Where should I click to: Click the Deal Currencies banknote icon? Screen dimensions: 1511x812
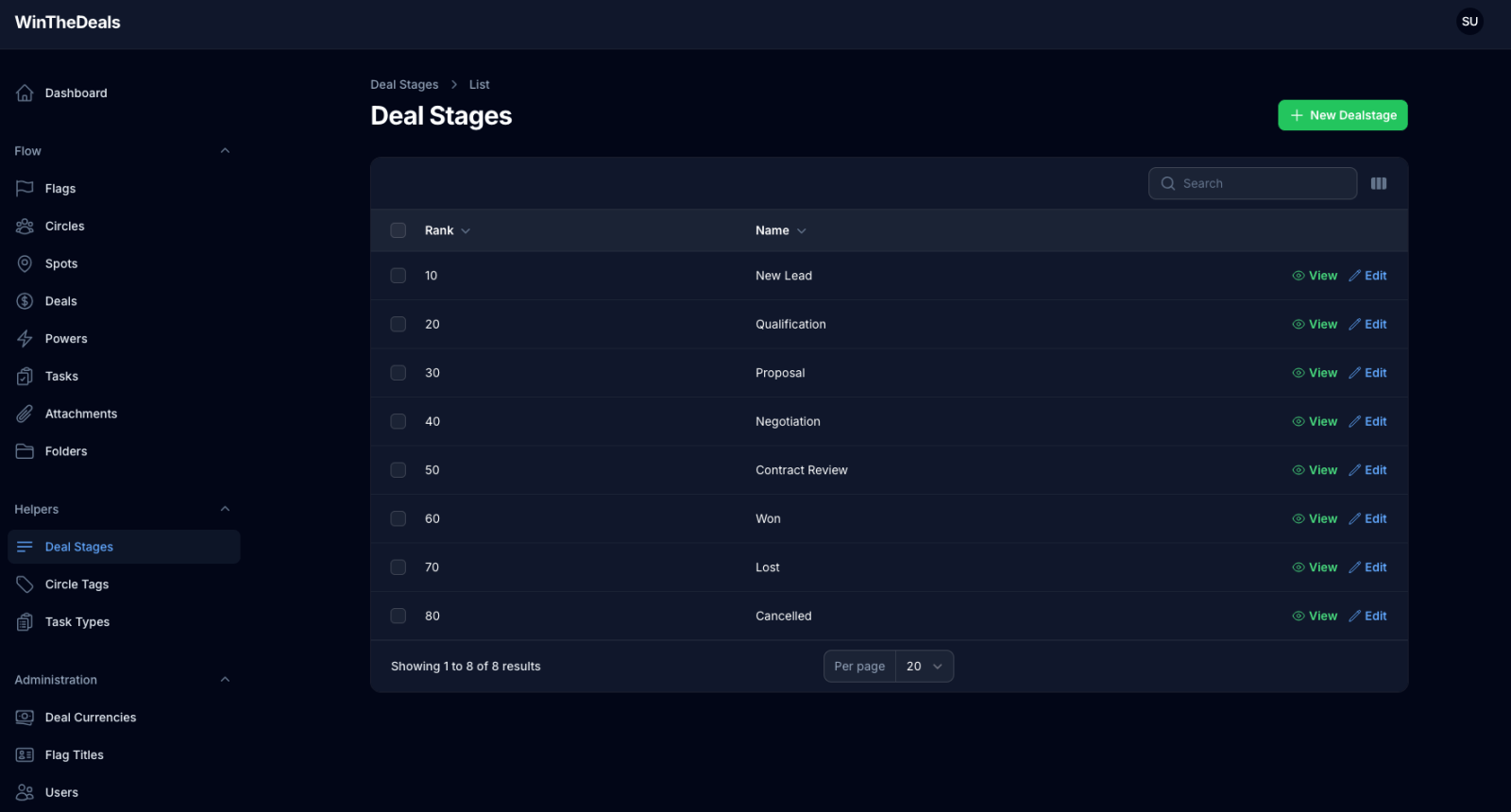(x=25, y=718)
